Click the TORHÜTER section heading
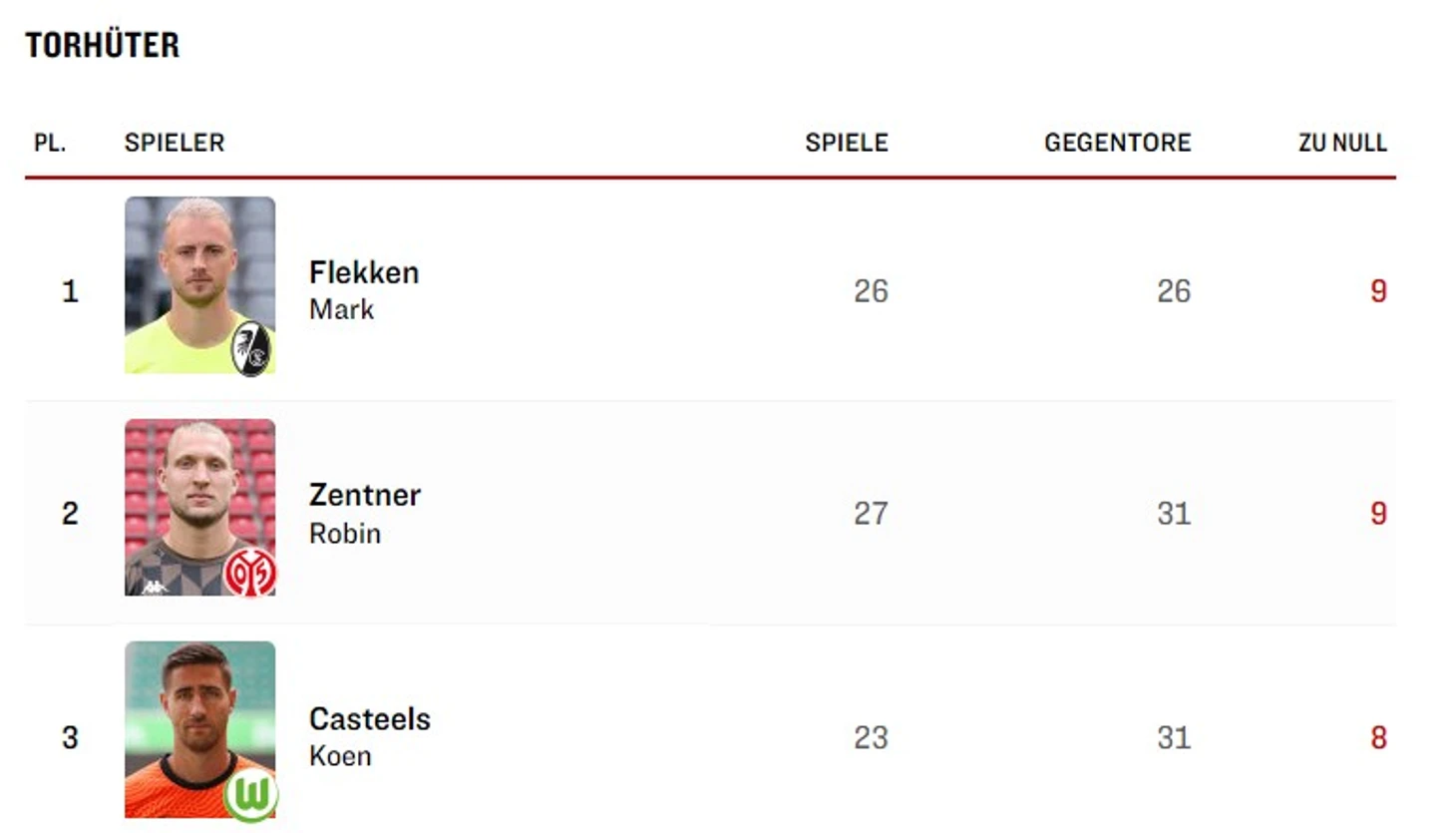The height and width of the screenshot is (833, 1456). (103, 45)
